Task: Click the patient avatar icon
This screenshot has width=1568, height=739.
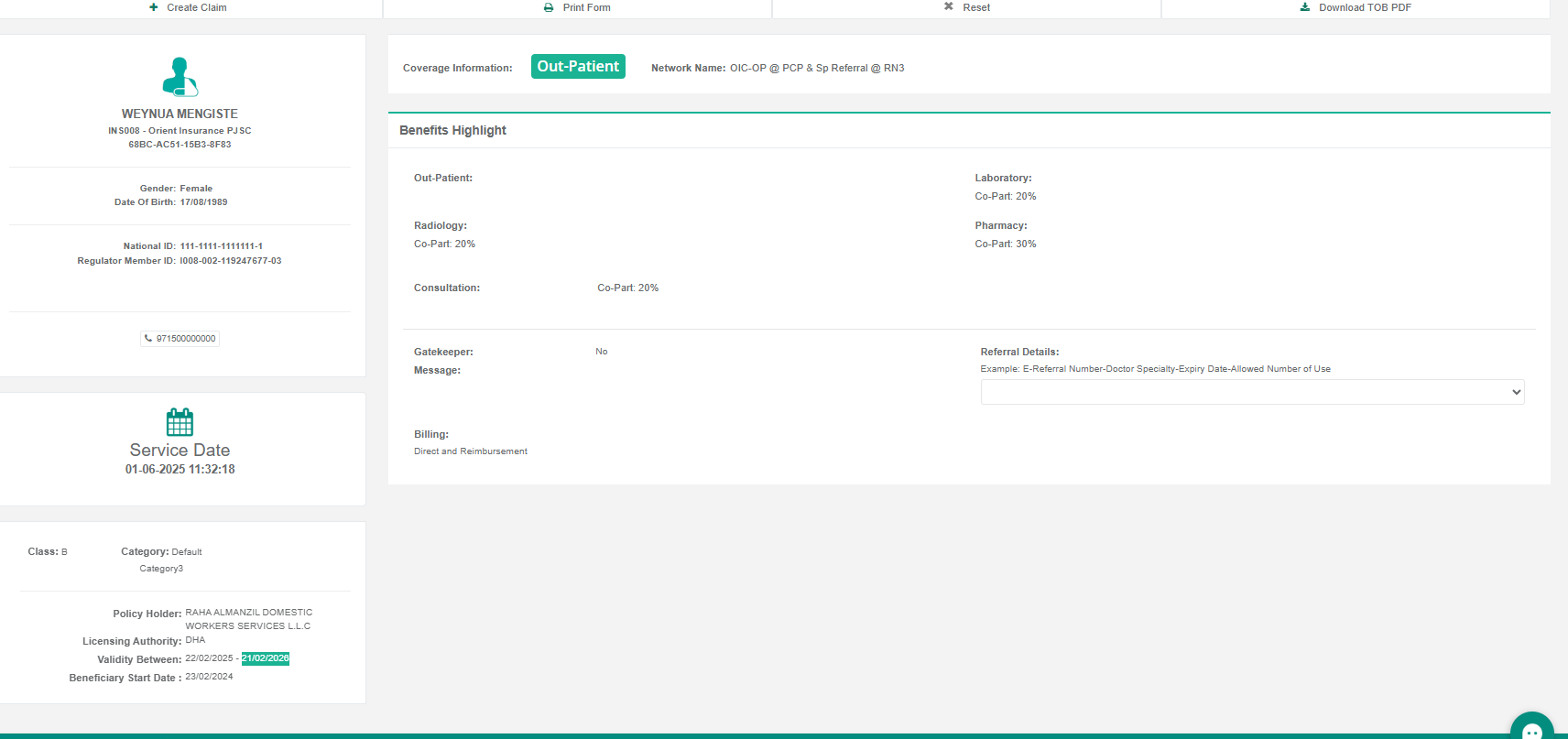Action: pyautogui.click(x=180, y=77)
